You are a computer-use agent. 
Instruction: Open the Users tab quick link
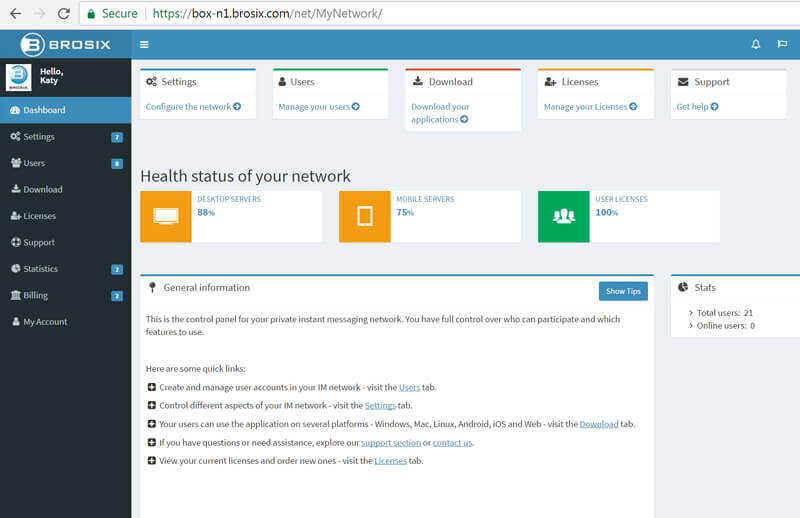[409, 387]
